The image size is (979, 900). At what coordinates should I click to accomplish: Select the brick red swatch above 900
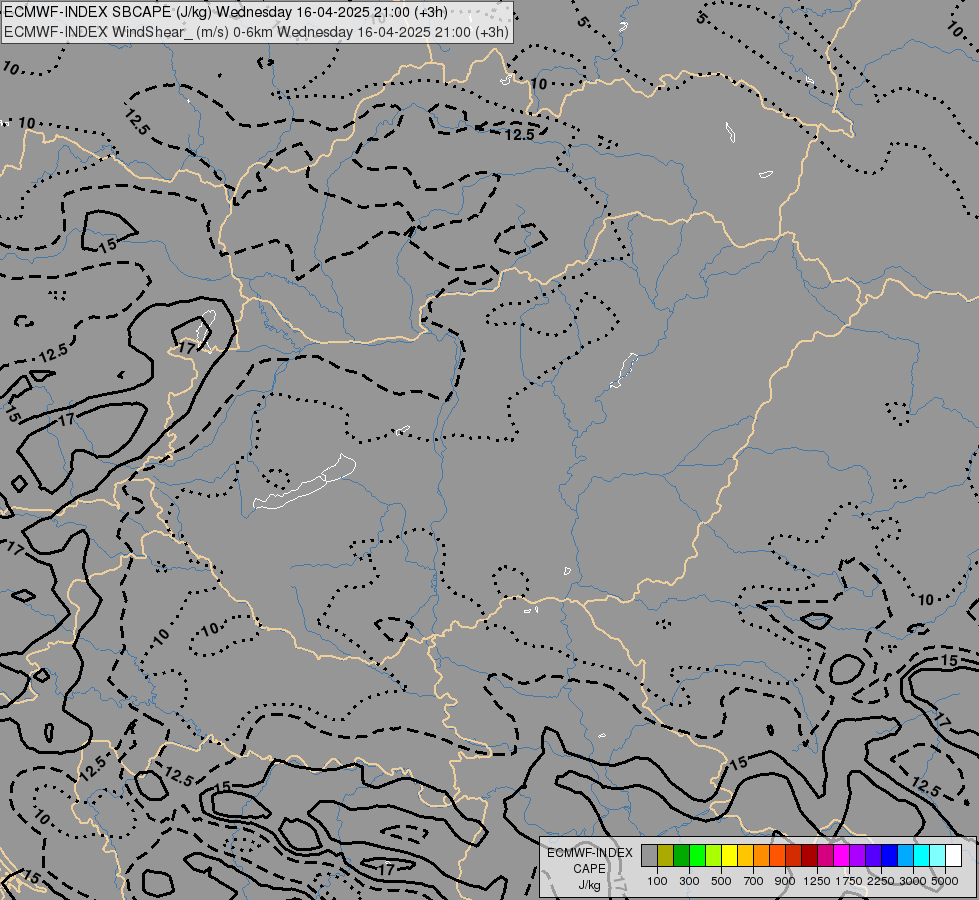click(794, 855)
